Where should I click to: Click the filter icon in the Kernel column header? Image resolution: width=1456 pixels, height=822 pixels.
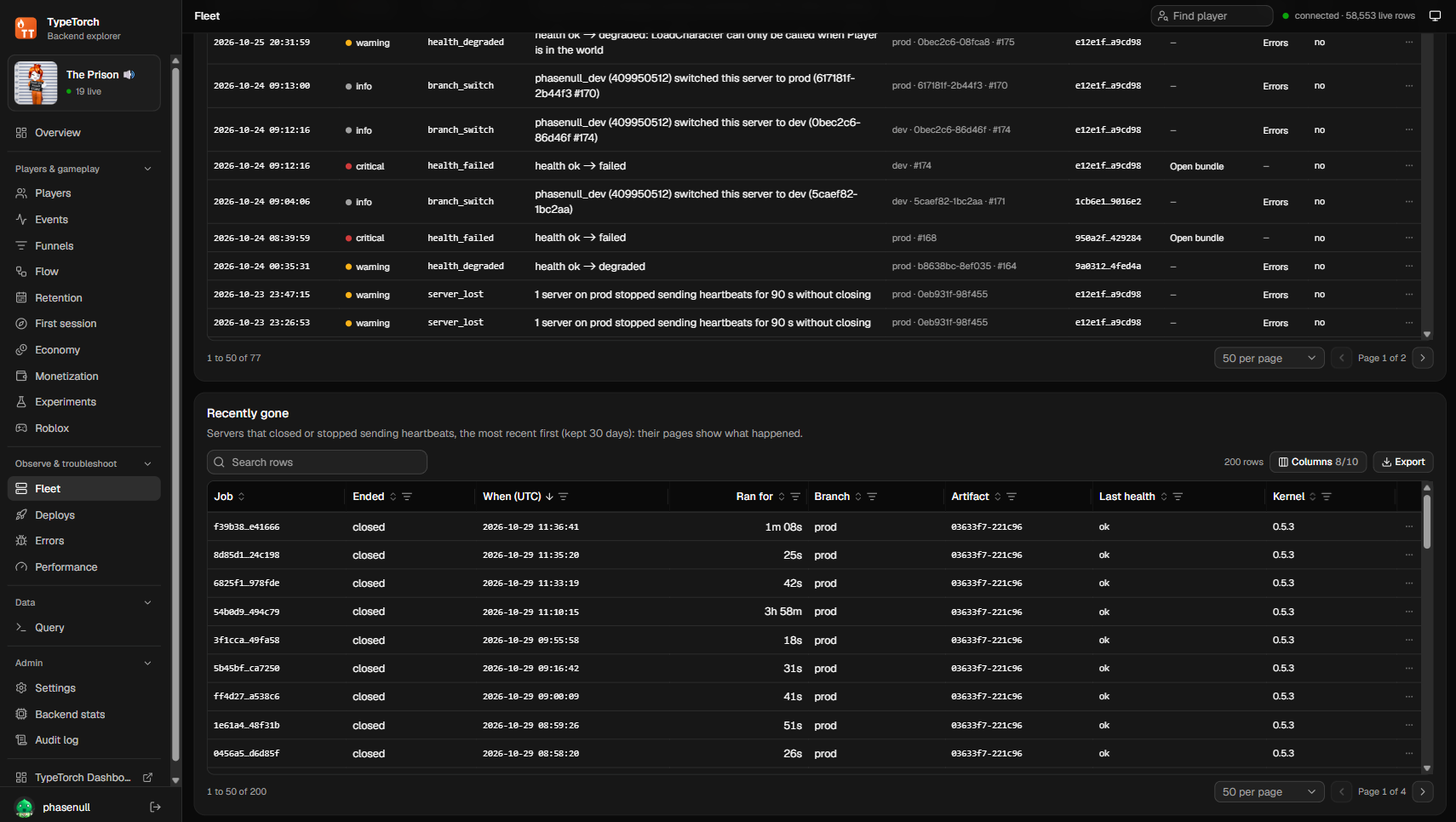pyautogui.click(x=1327, y=497)
